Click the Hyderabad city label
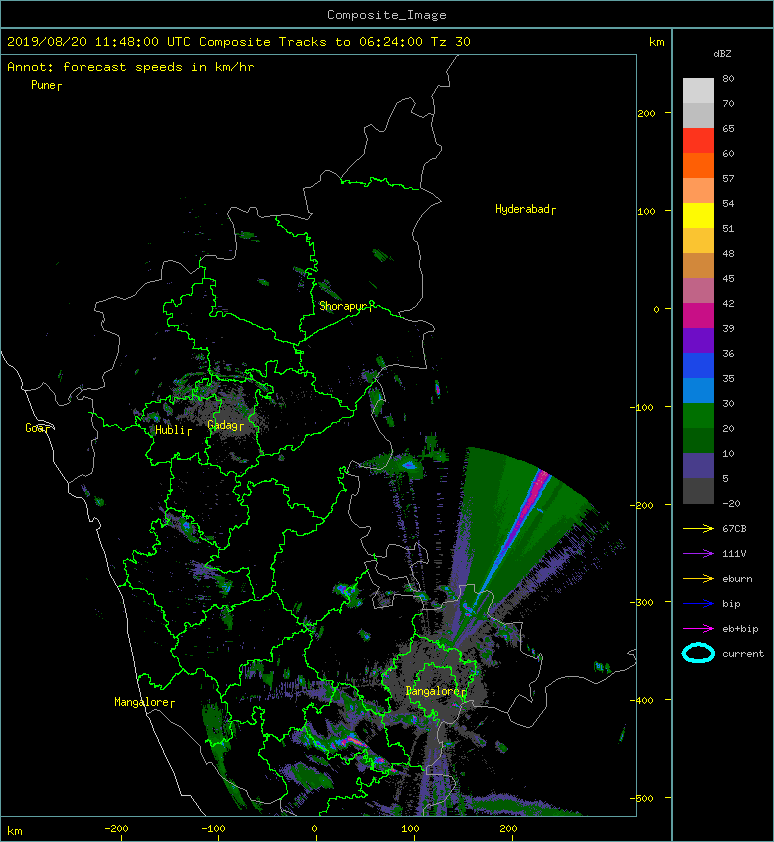Image resolution: width=774 pixels, height=842 pixels. coord(523,209)
